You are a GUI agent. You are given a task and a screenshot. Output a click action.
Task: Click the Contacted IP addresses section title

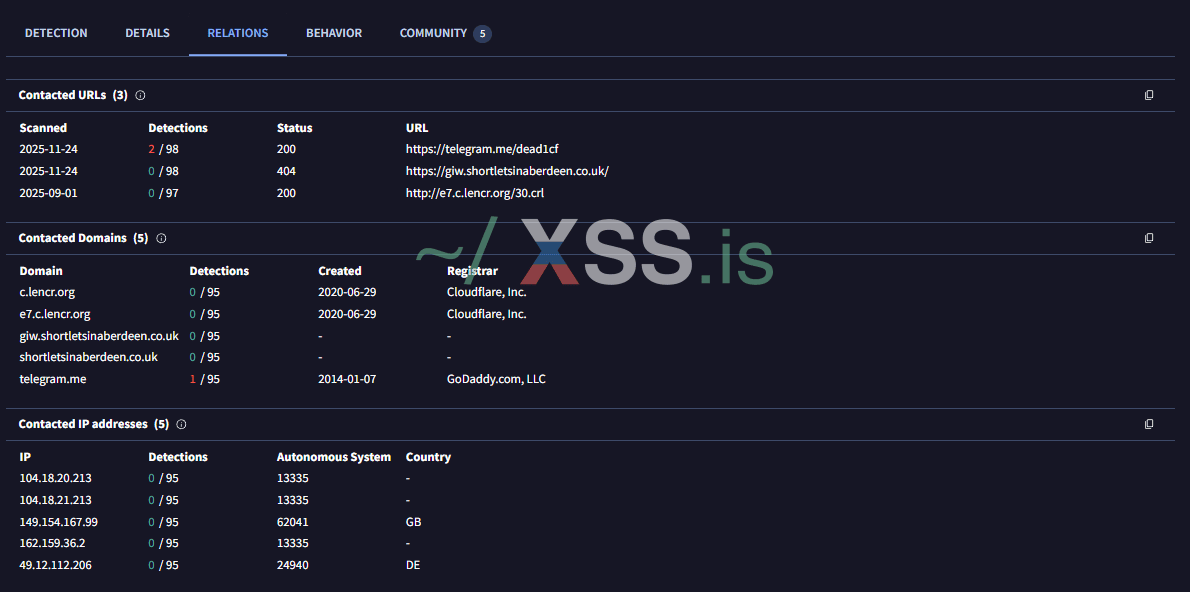pyautogui.click(x=93, y=424)
